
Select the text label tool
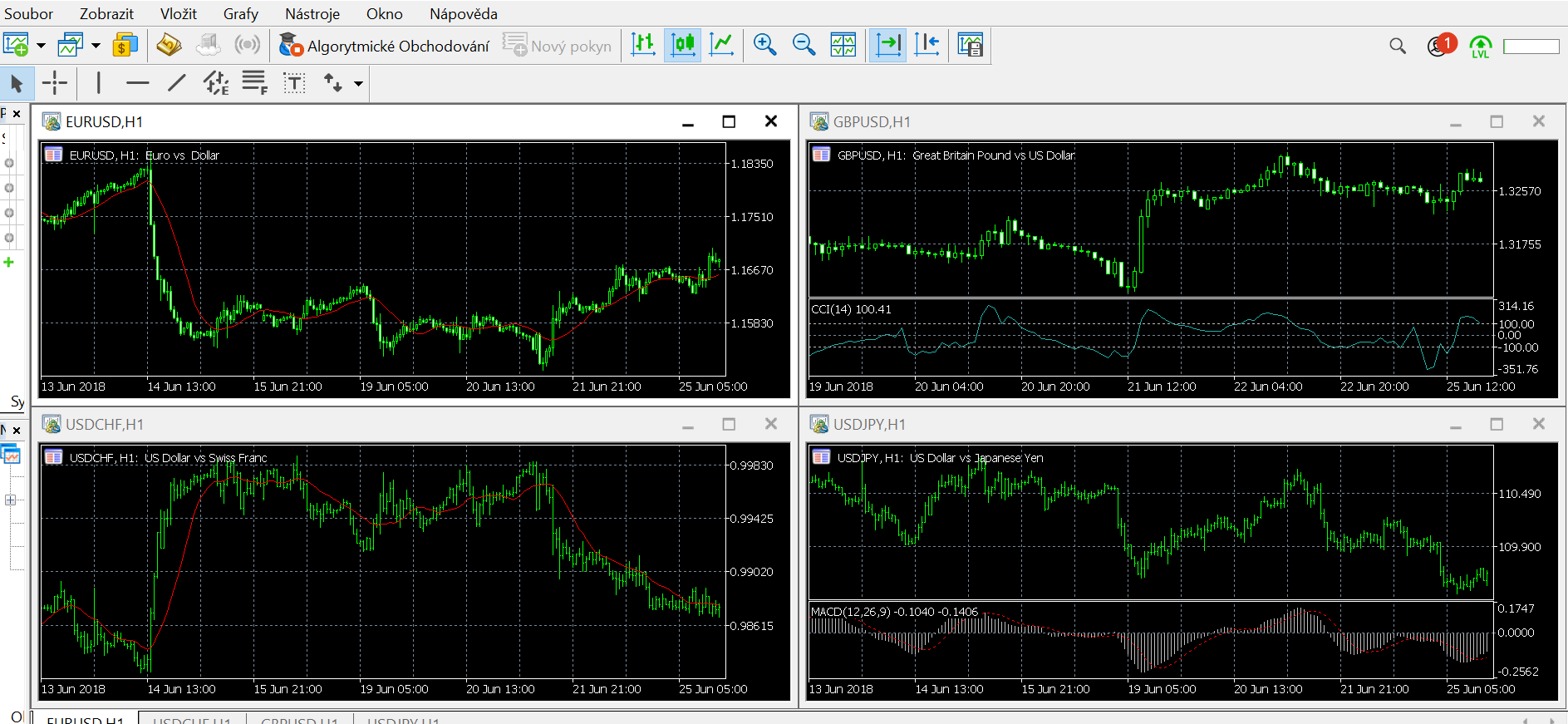pos(294,82)
